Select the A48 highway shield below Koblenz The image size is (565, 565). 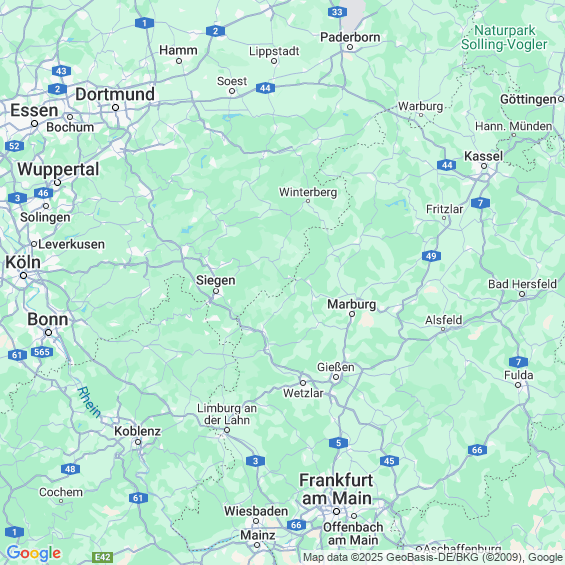(70, 469)
